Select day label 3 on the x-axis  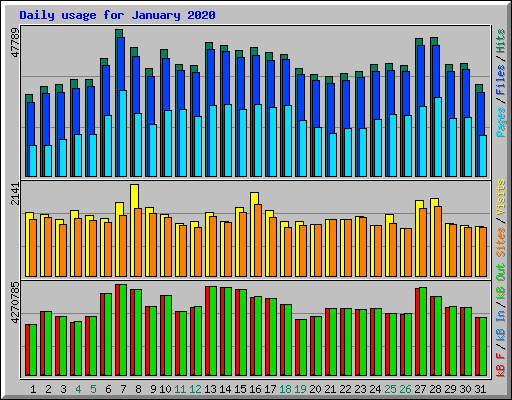63,389
